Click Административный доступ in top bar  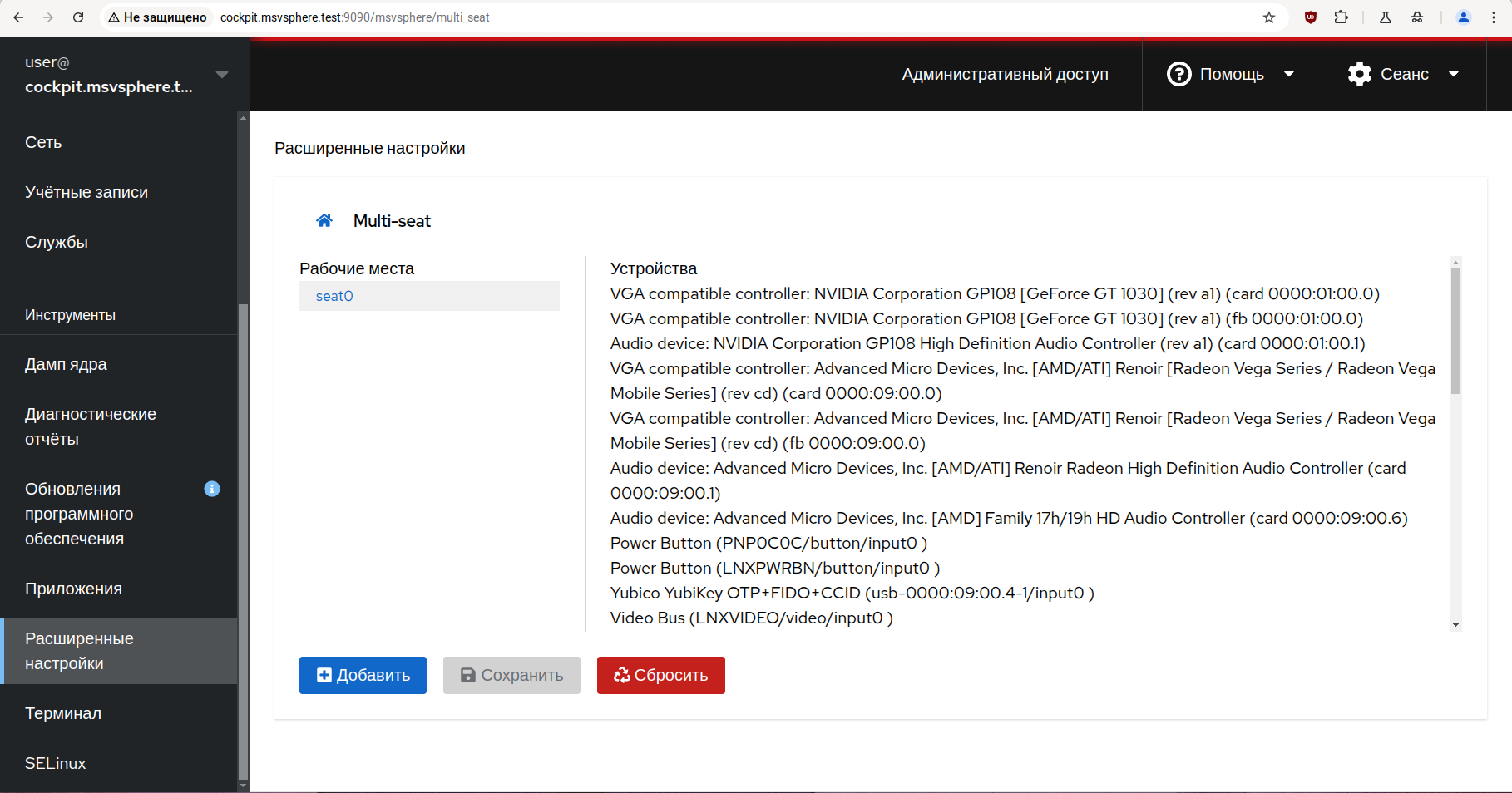point(1005,74)
